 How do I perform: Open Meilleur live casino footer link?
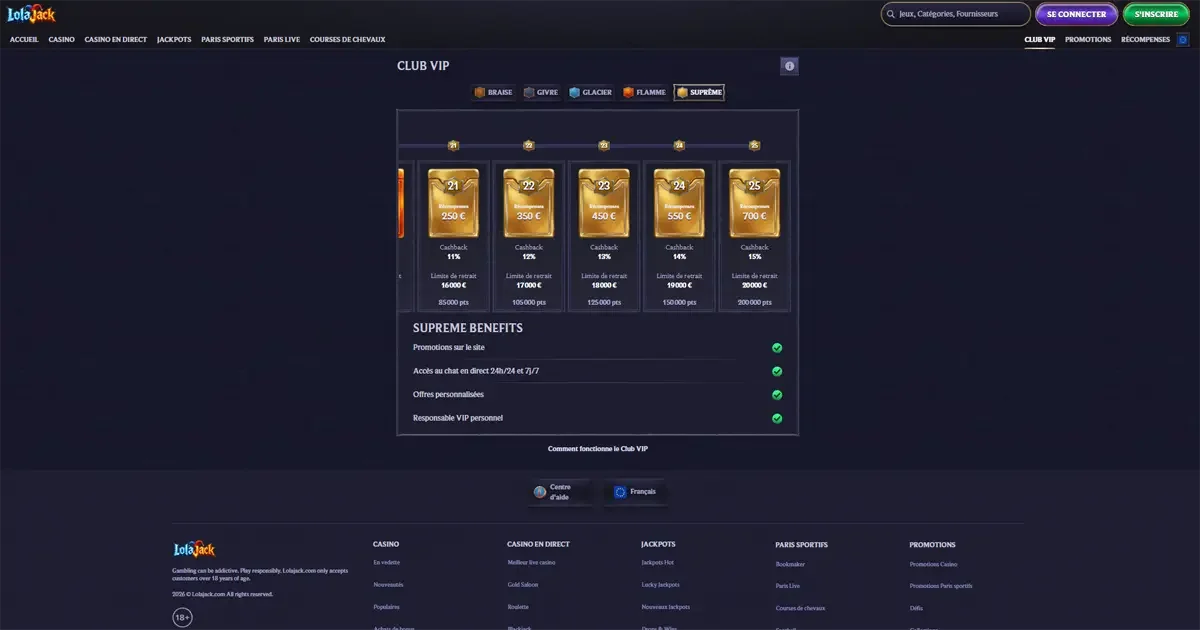(531, 563)
